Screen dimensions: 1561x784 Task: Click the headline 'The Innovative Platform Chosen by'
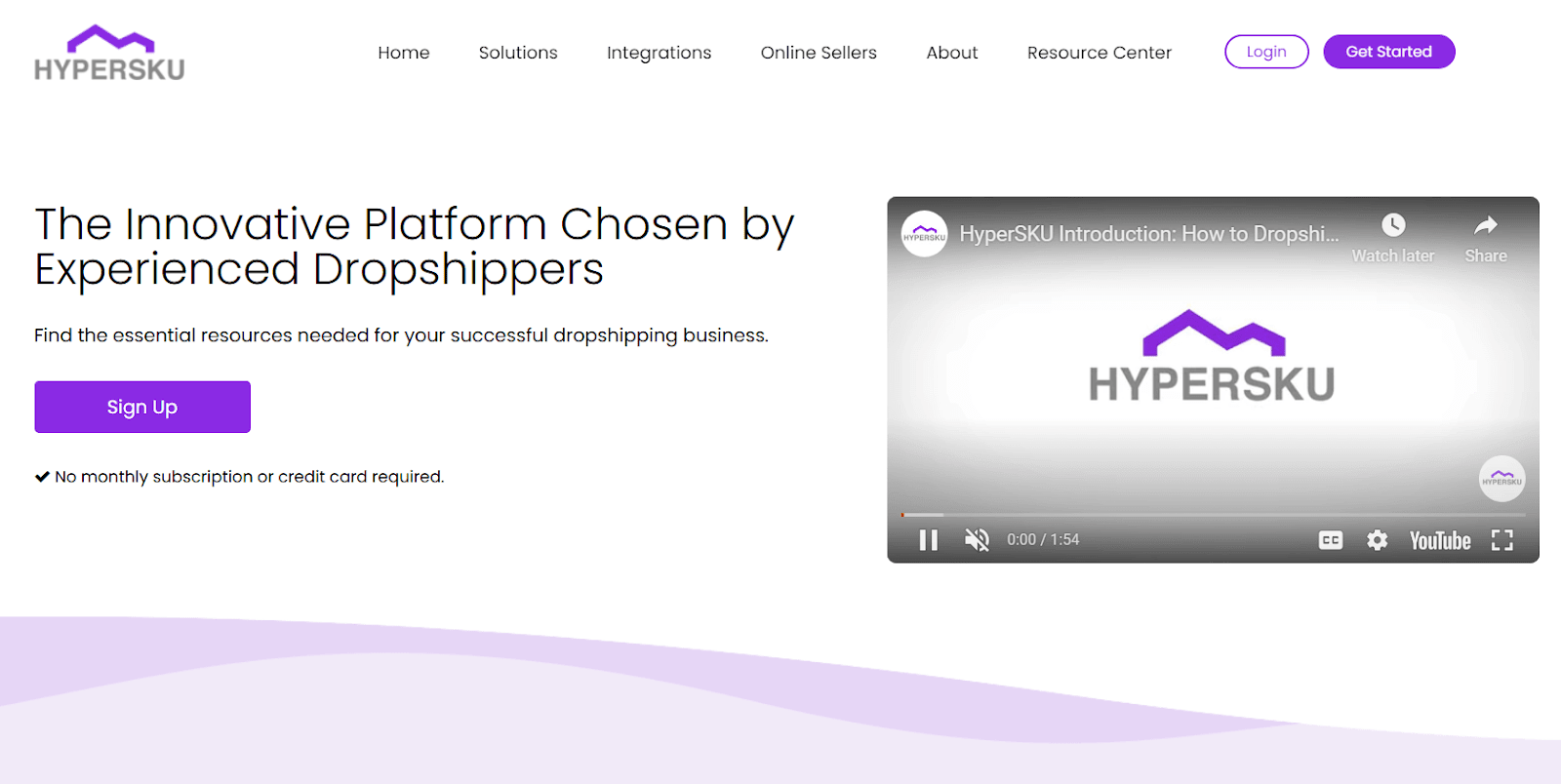(415, 224)
